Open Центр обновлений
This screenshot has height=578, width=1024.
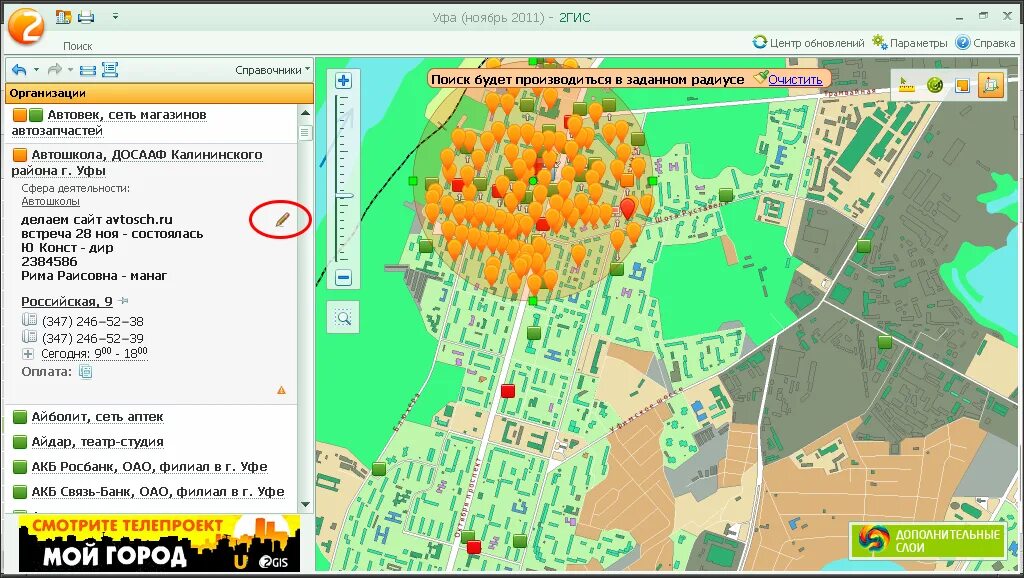point(808,42)
